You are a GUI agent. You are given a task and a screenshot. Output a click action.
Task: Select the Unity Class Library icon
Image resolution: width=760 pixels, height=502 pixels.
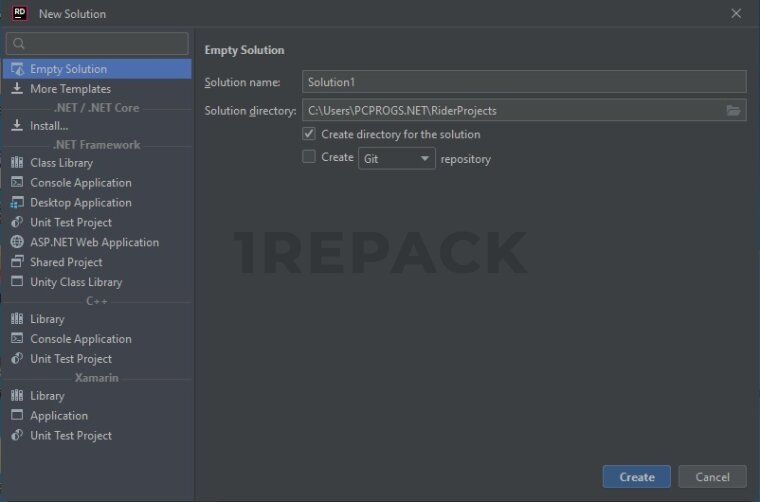(17, 282)
